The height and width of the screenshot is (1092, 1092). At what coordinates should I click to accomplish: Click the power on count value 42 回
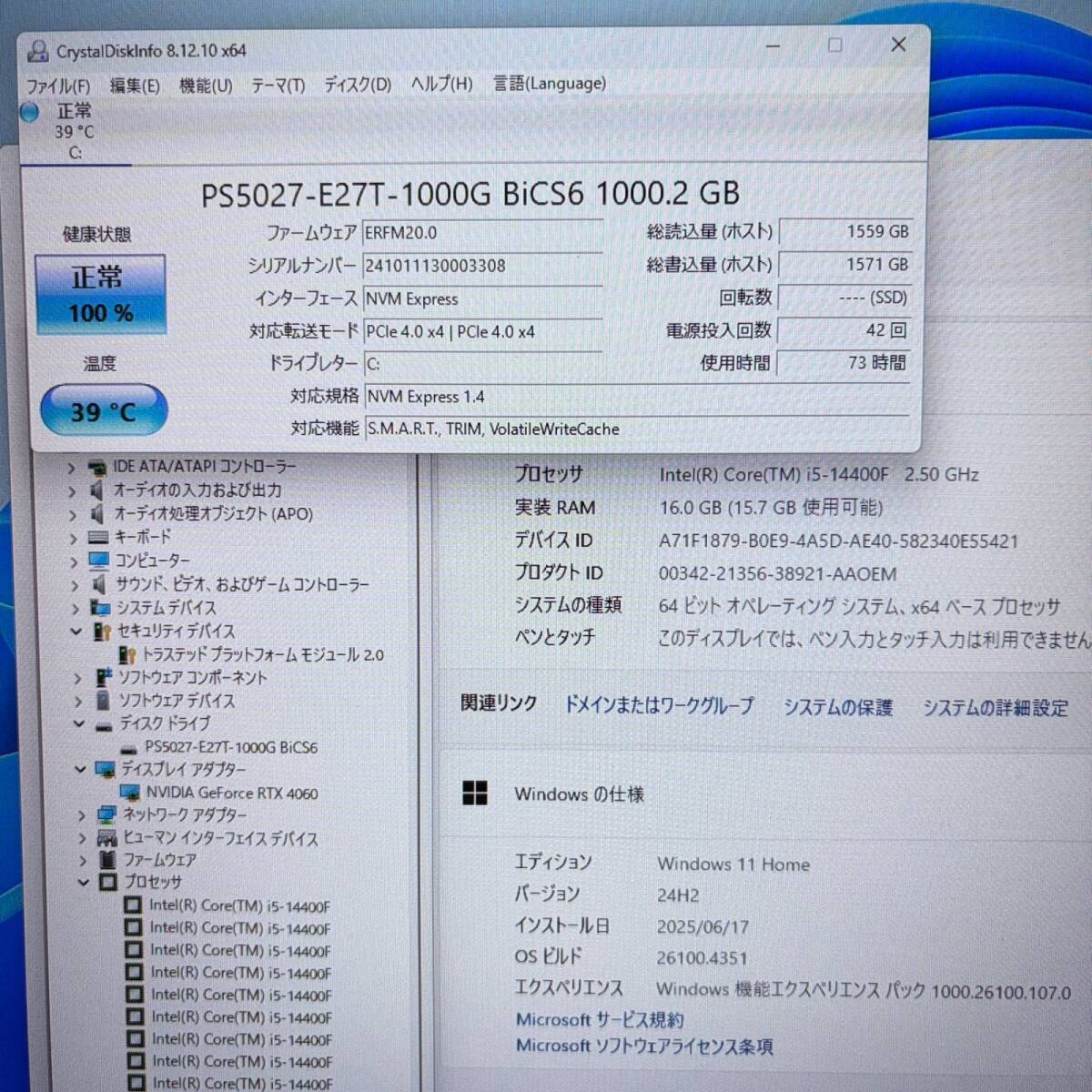pos(844,330)
